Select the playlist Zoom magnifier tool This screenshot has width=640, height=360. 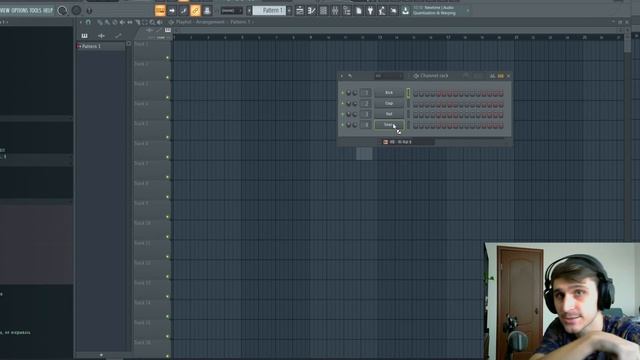point(152,22)
